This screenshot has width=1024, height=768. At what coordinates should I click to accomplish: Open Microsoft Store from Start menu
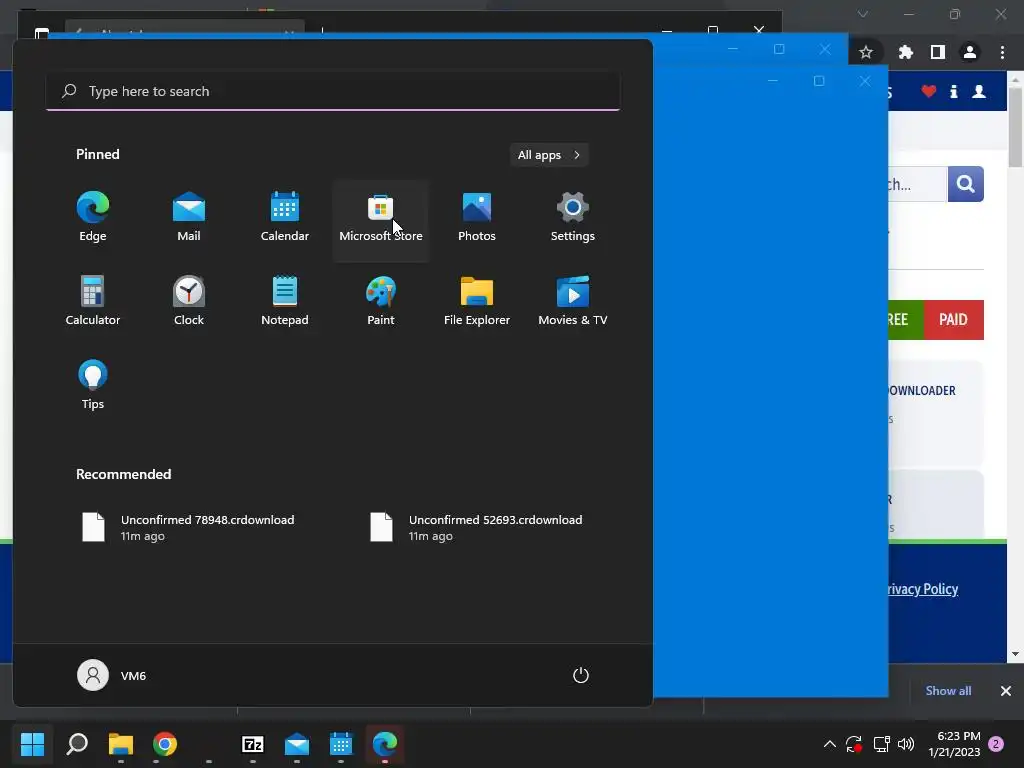(x=381, y=220)
